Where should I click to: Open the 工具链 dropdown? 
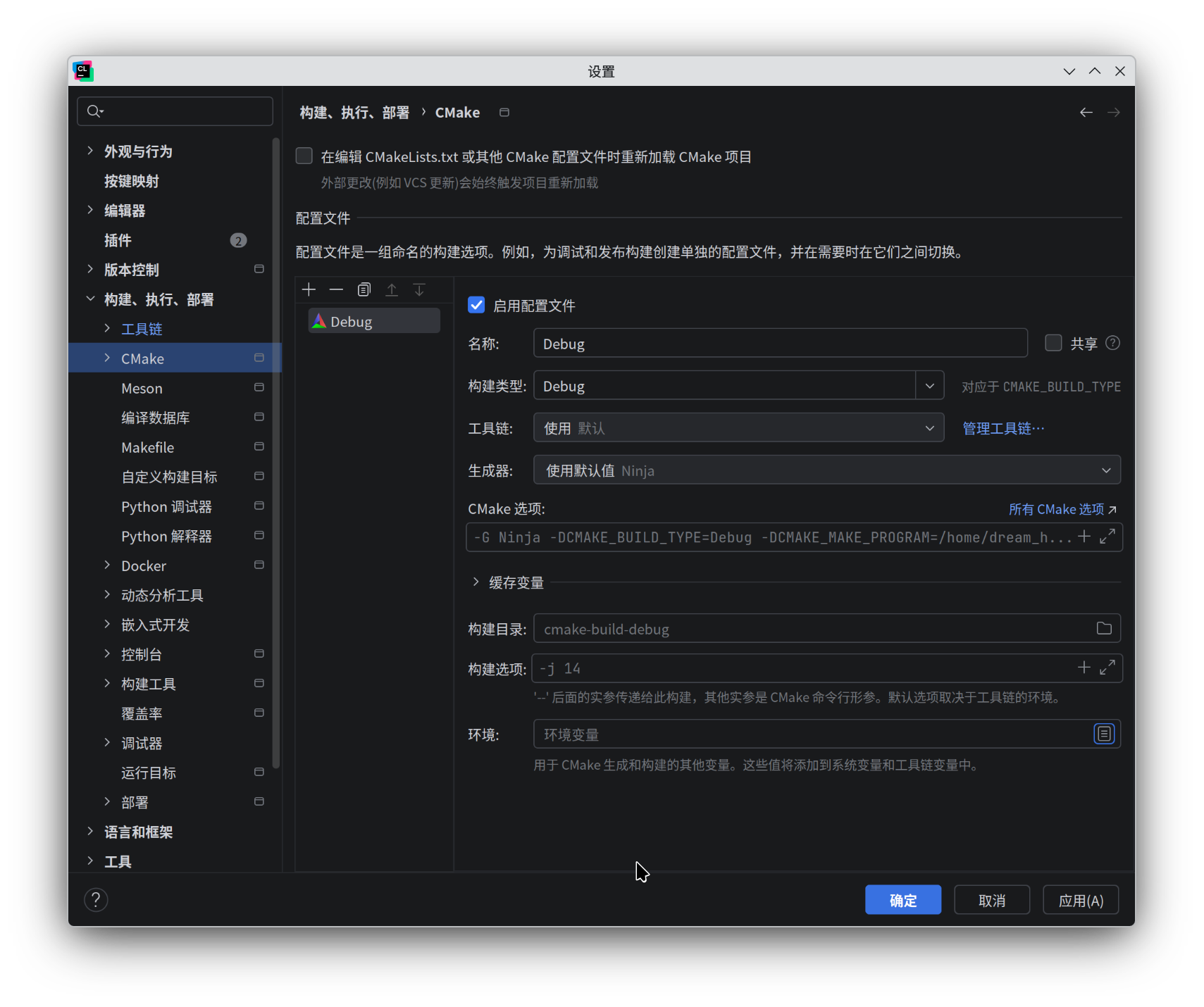coord(738,428)
